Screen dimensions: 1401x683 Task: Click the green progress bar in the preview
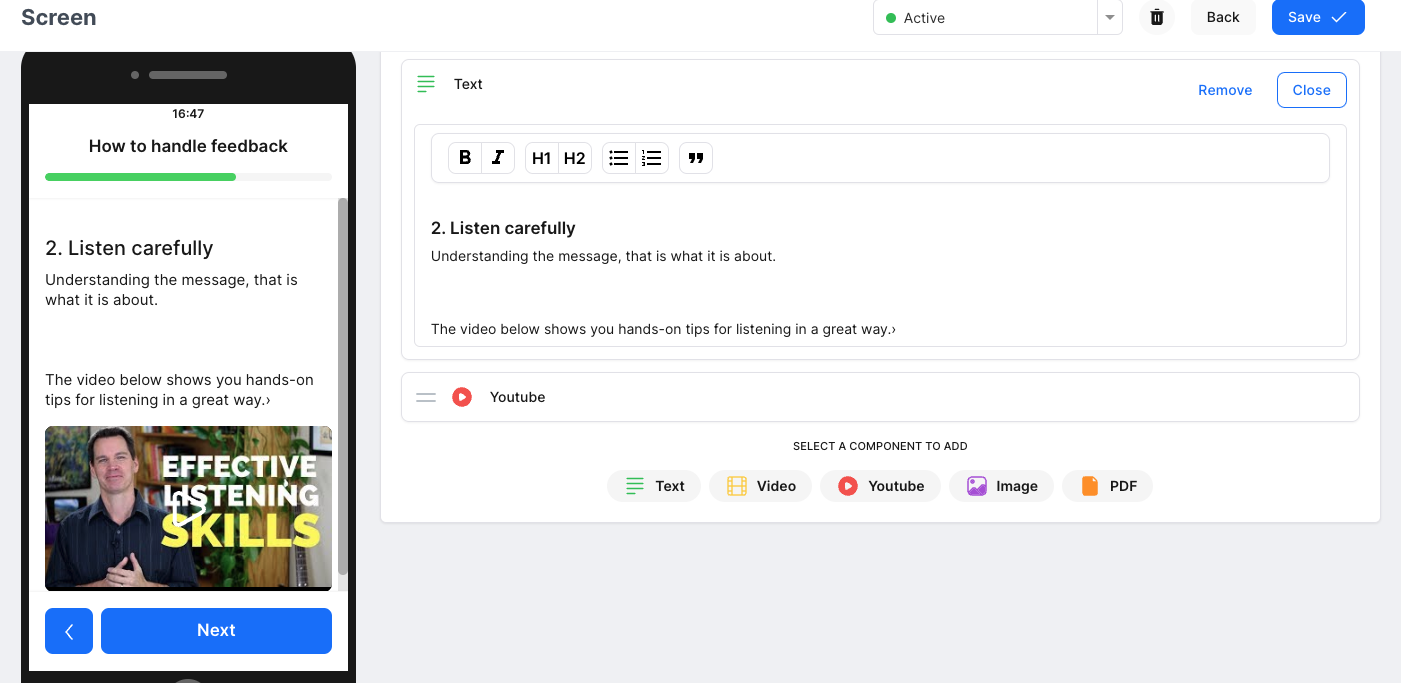click(140, 176)
